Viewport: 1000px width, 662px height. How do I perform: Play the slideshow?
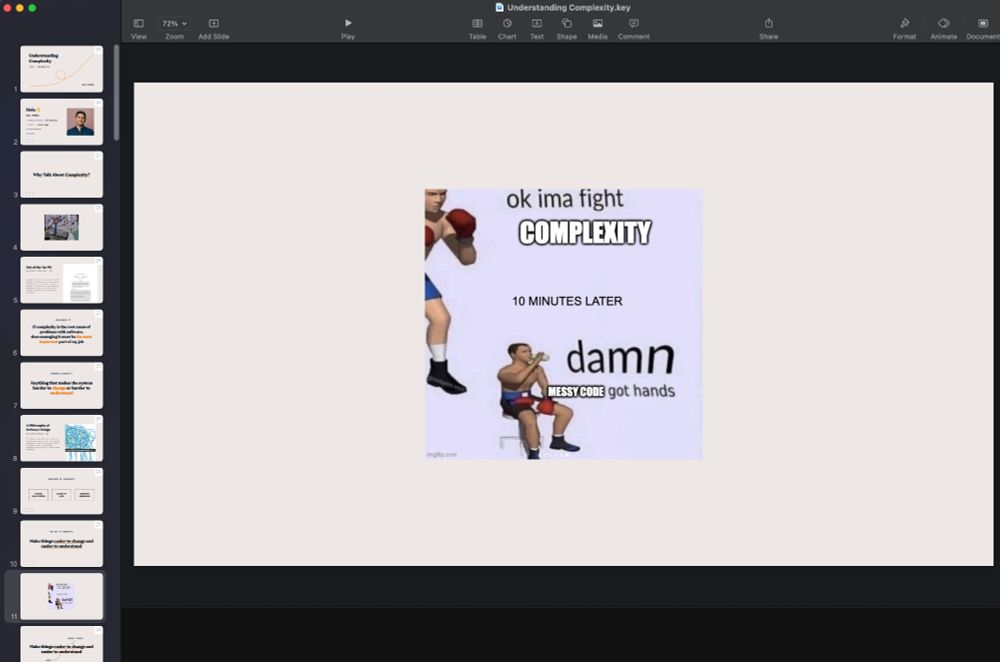pyautogui.click(x=348, y=28)
